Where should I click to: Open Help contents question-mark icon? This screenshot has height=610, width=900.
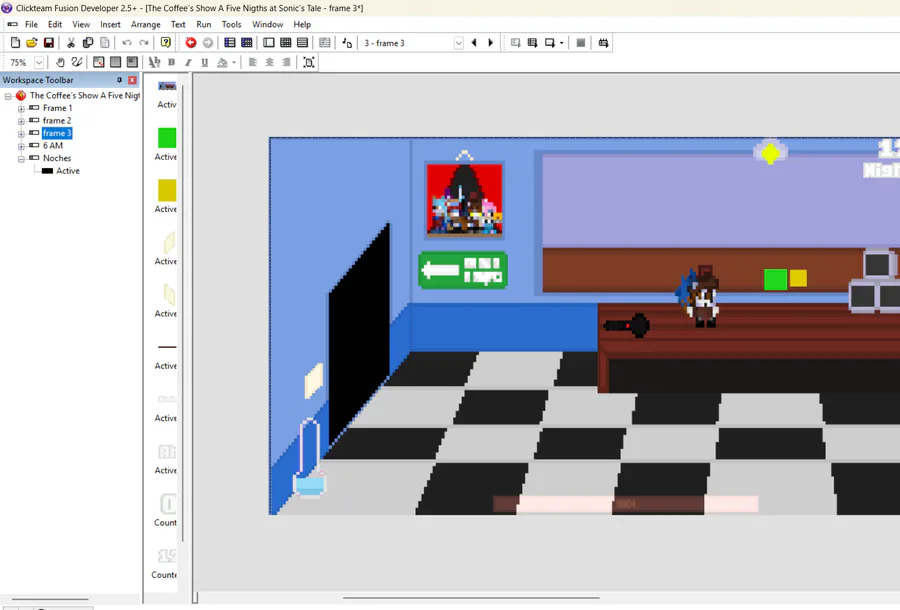[x=166, y=42]
